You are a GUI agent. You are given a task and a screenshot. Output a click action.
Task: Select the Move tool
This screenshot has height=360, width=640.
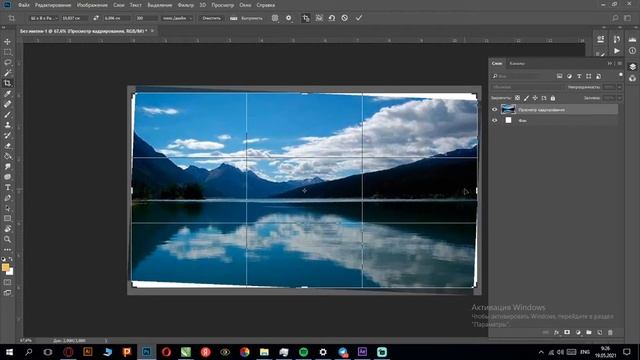pyautogui.click(x=7, y=42)
